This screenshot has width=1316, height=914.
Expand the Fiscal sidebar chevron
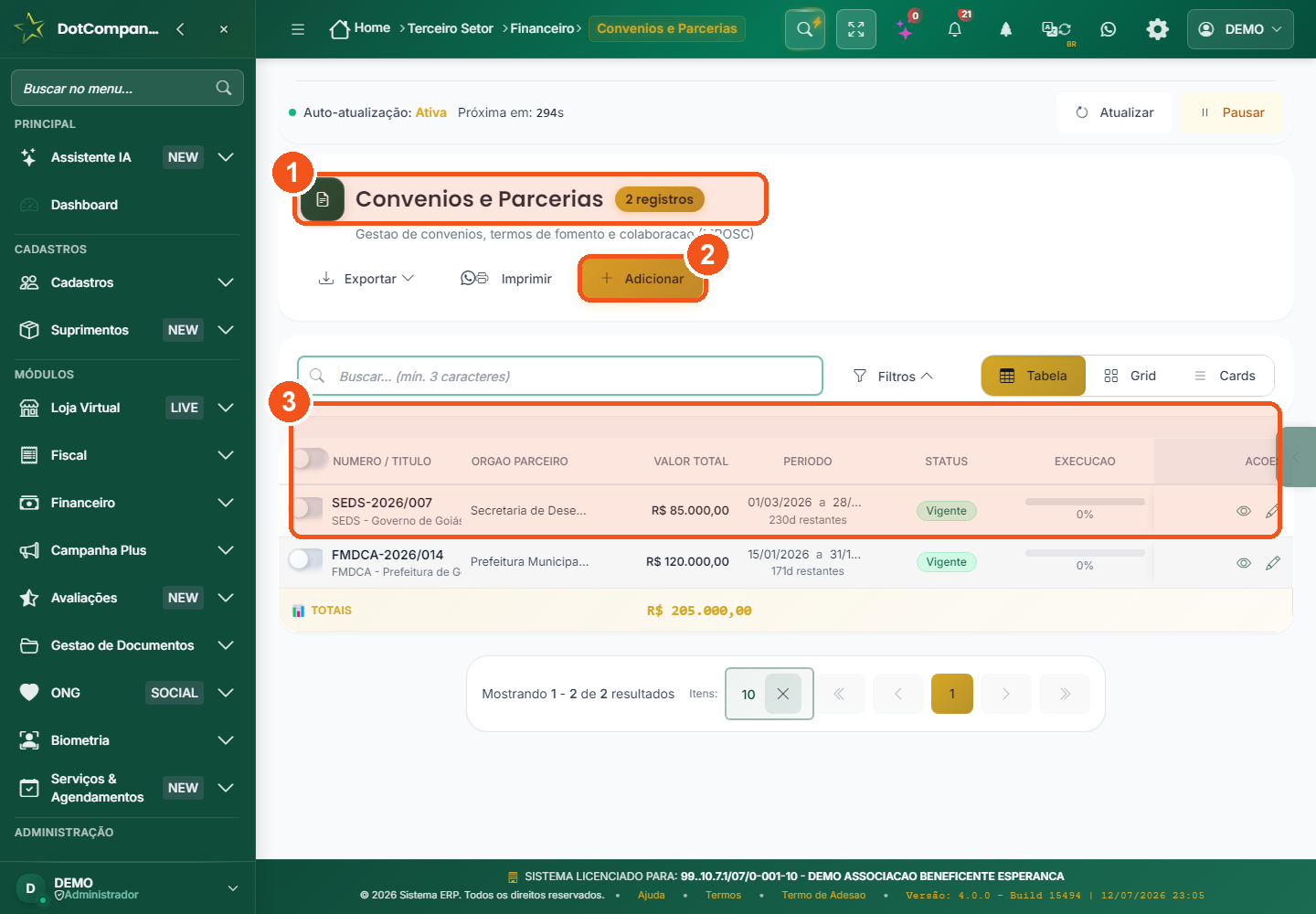click(226, 455)
